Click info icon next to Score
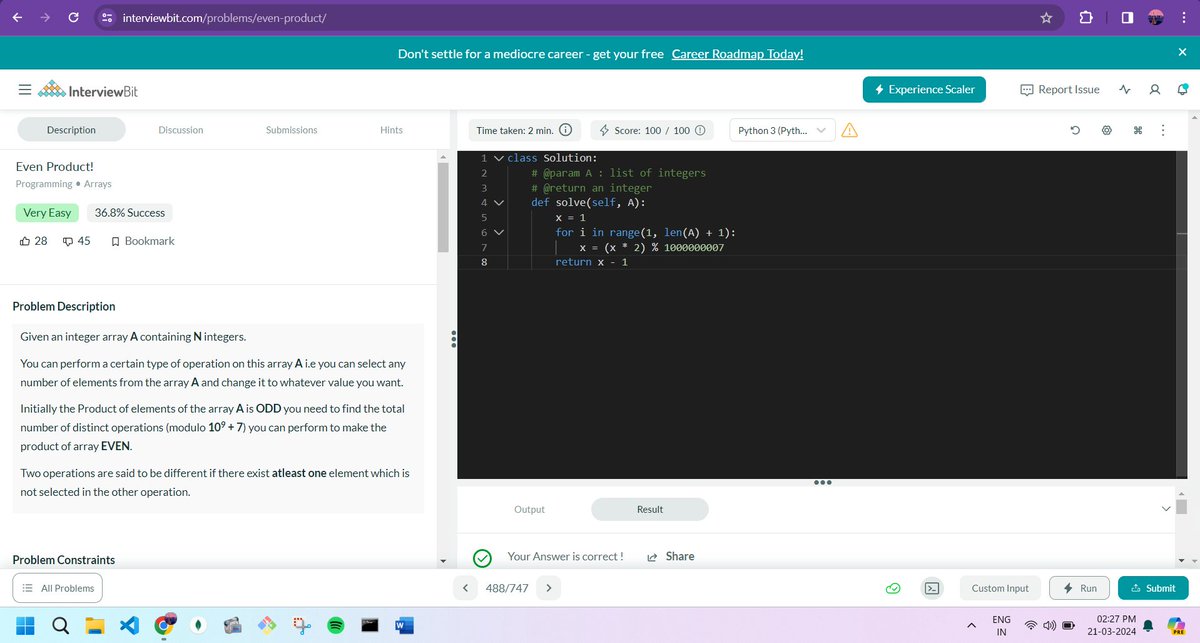1200x643 pixels. [x=700, y=130]
